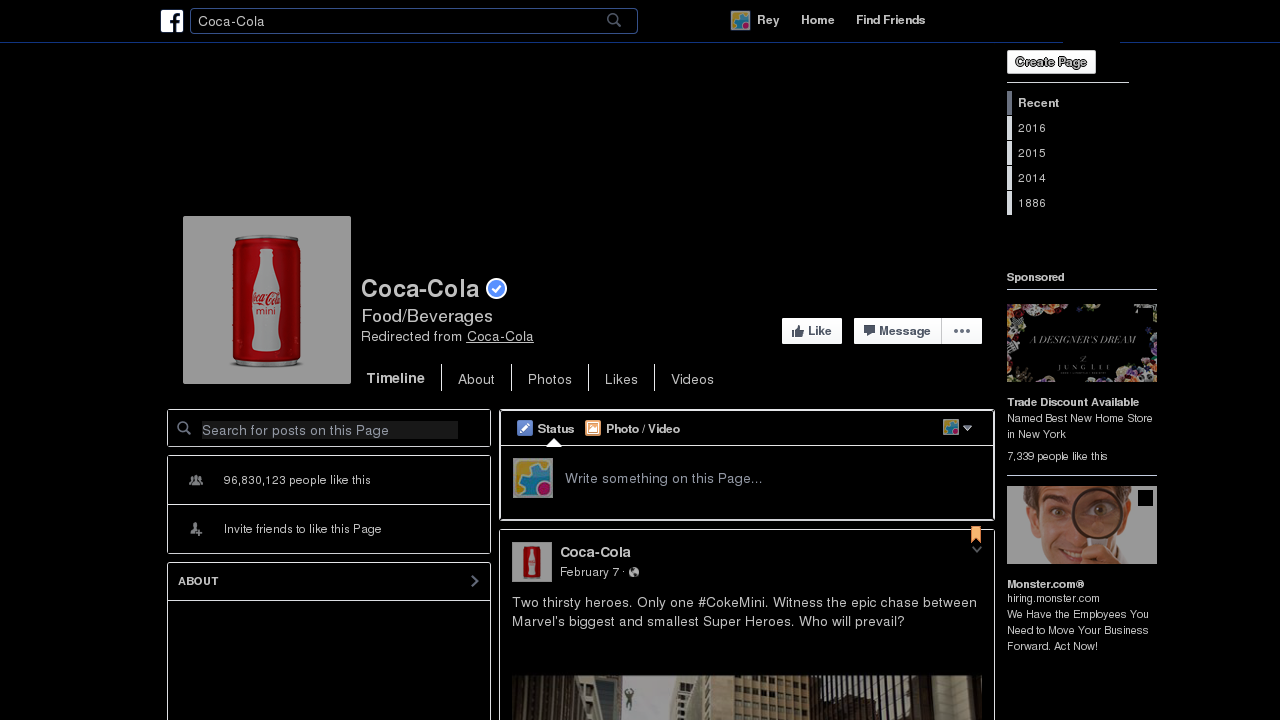Switch to the About tab
This screenshot has width=1280, height=720.
coord(476,379)
